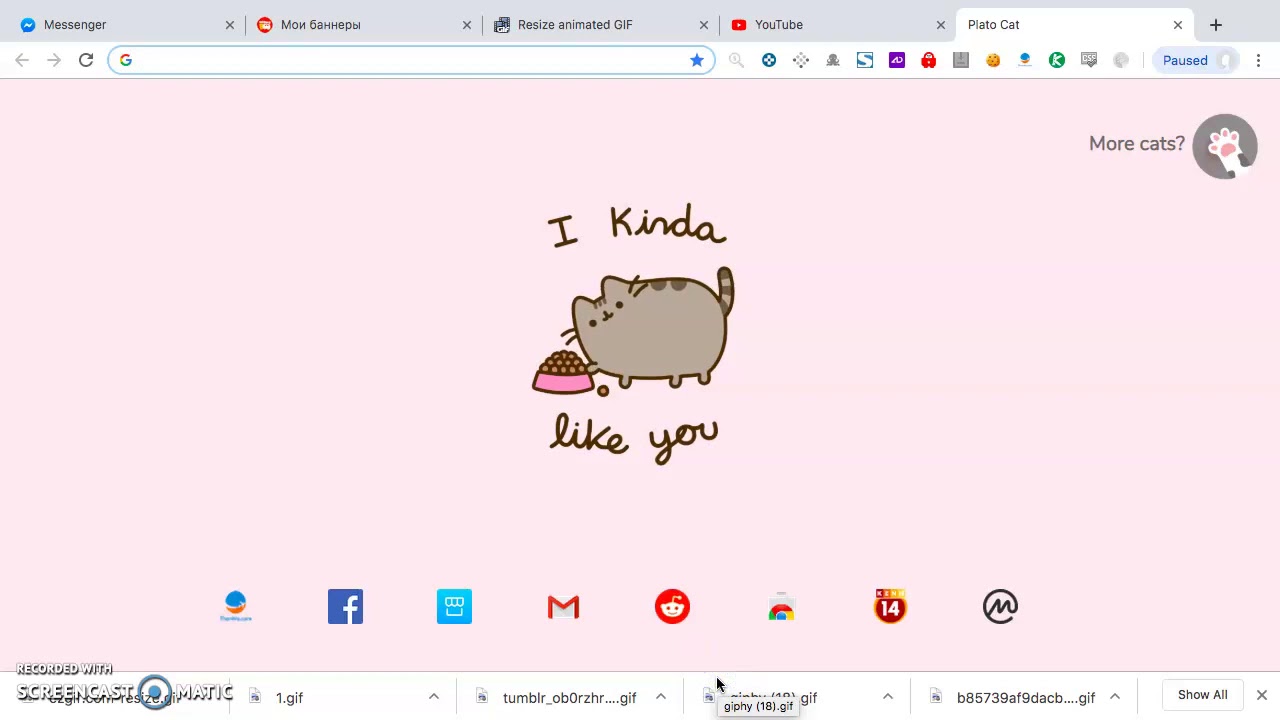Click Show All downloads button

coord(1202,695)
